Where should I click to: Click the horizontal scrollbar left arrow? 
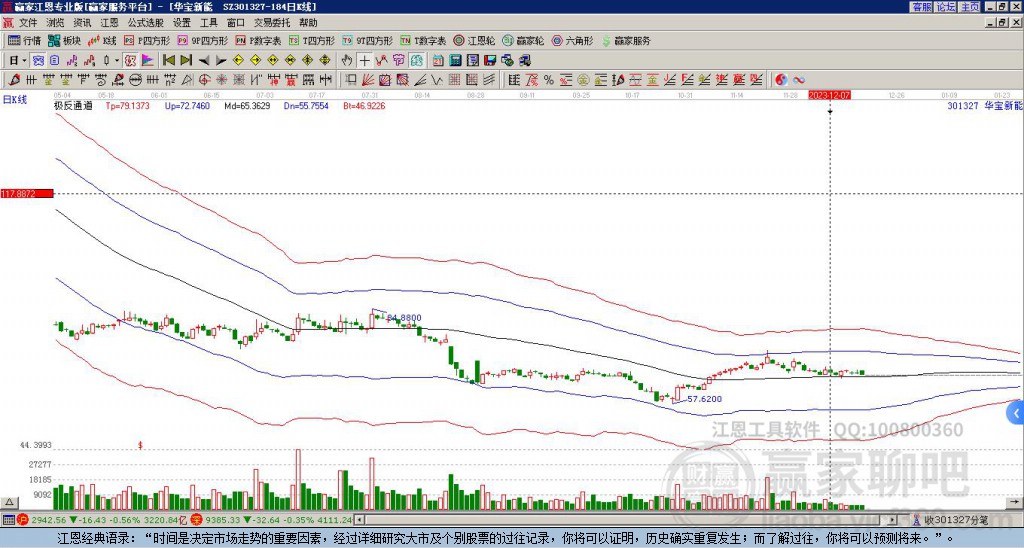pos(359,520)
